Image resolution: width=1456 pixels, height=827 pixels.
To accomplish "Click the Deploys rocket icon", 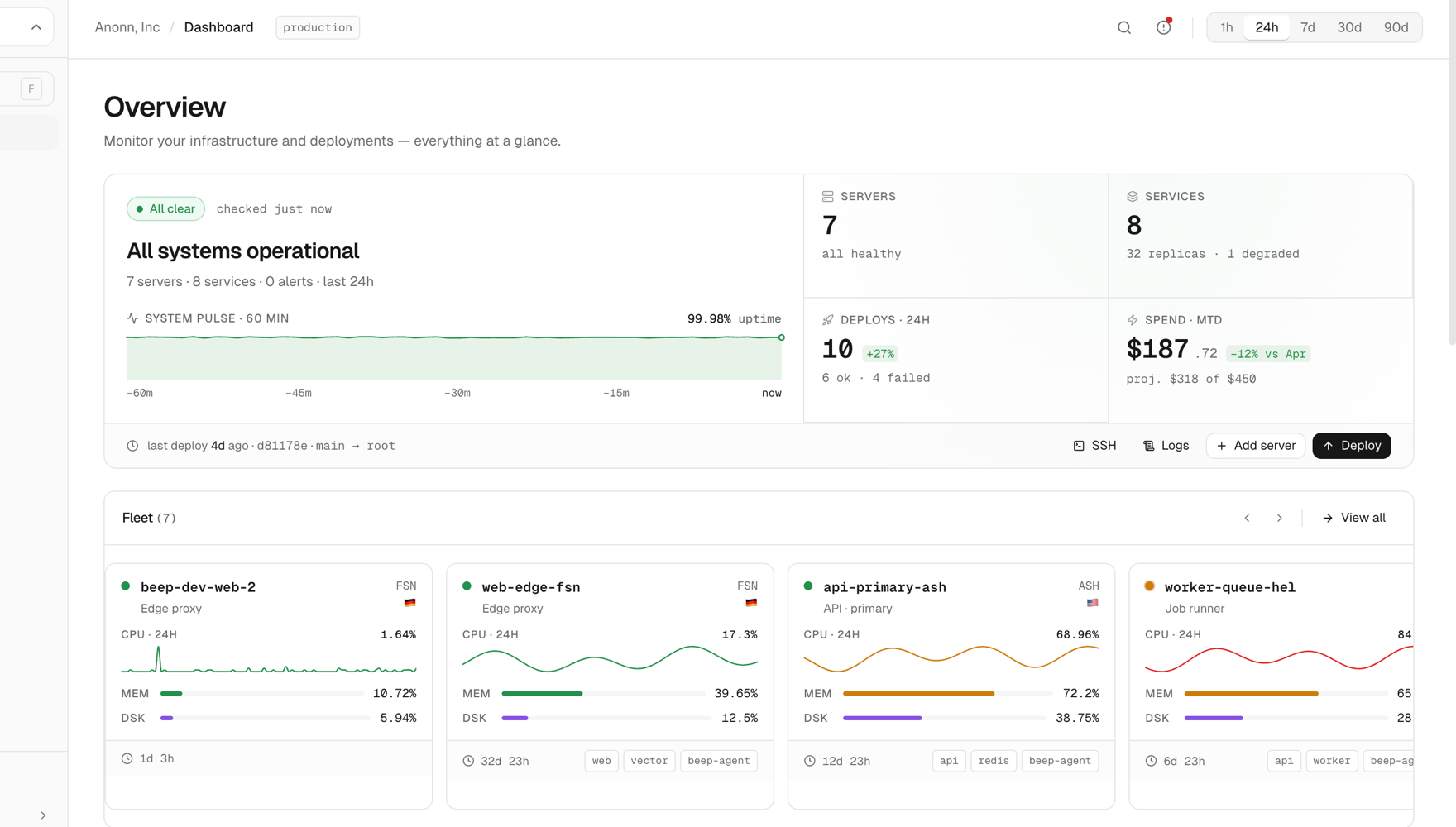I will click(828, 320).
